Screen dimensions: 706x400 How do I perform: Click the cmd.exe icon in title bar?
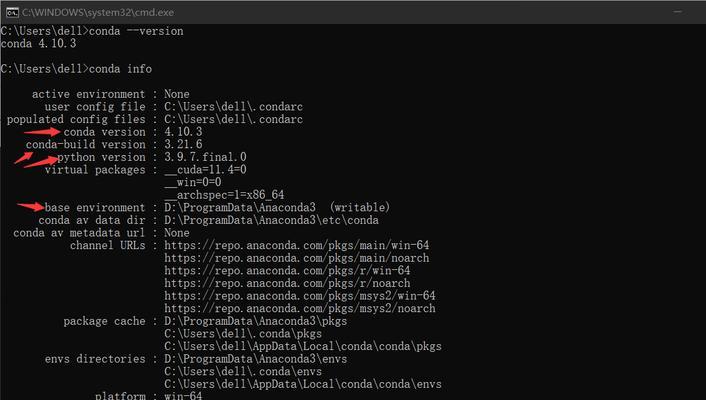(x=12, y=13)
